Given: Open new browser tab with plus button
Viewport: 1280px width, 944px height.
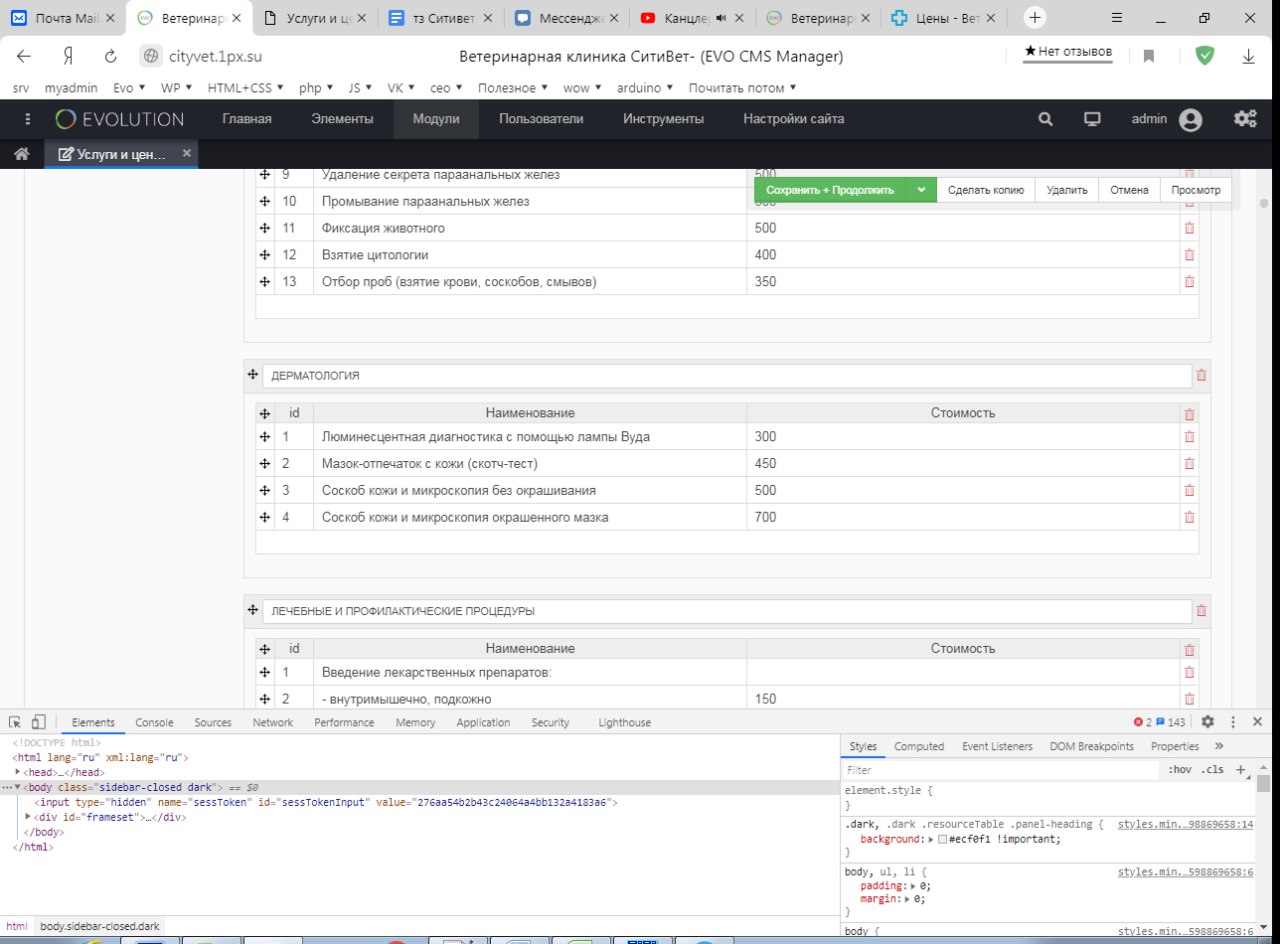Looking at the screenshot, I should click(x=1035, y=17).
